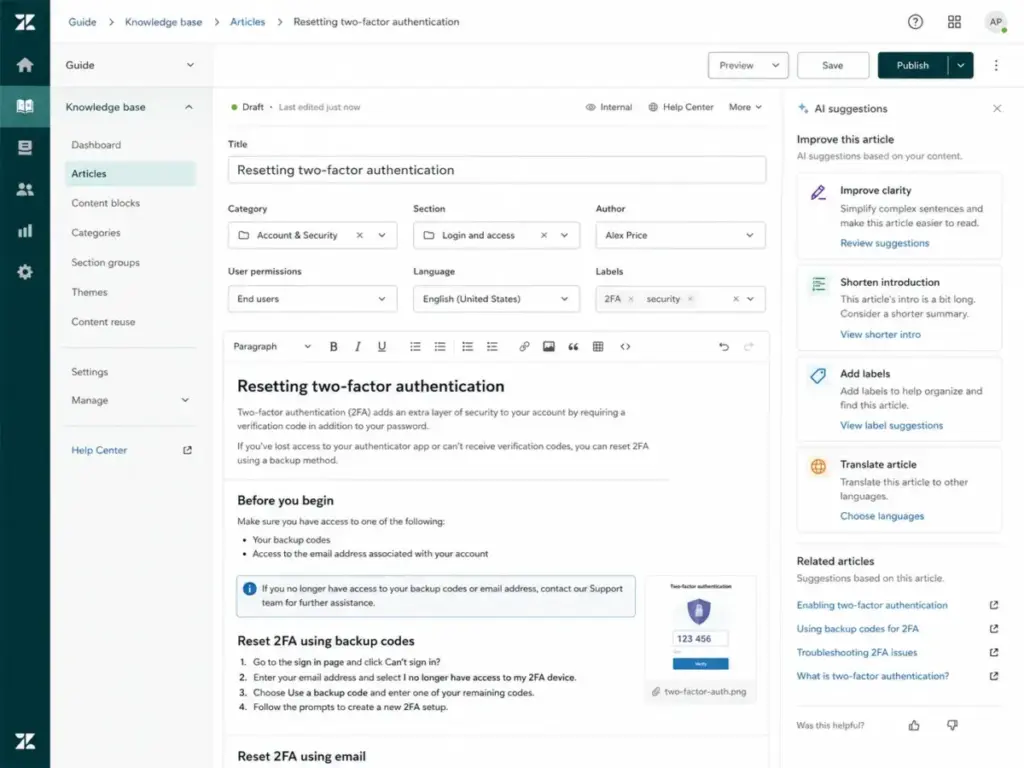Click the users icon in left sidebar
Viewport: 1024px width, 768px height.
[x=25, y=189]
